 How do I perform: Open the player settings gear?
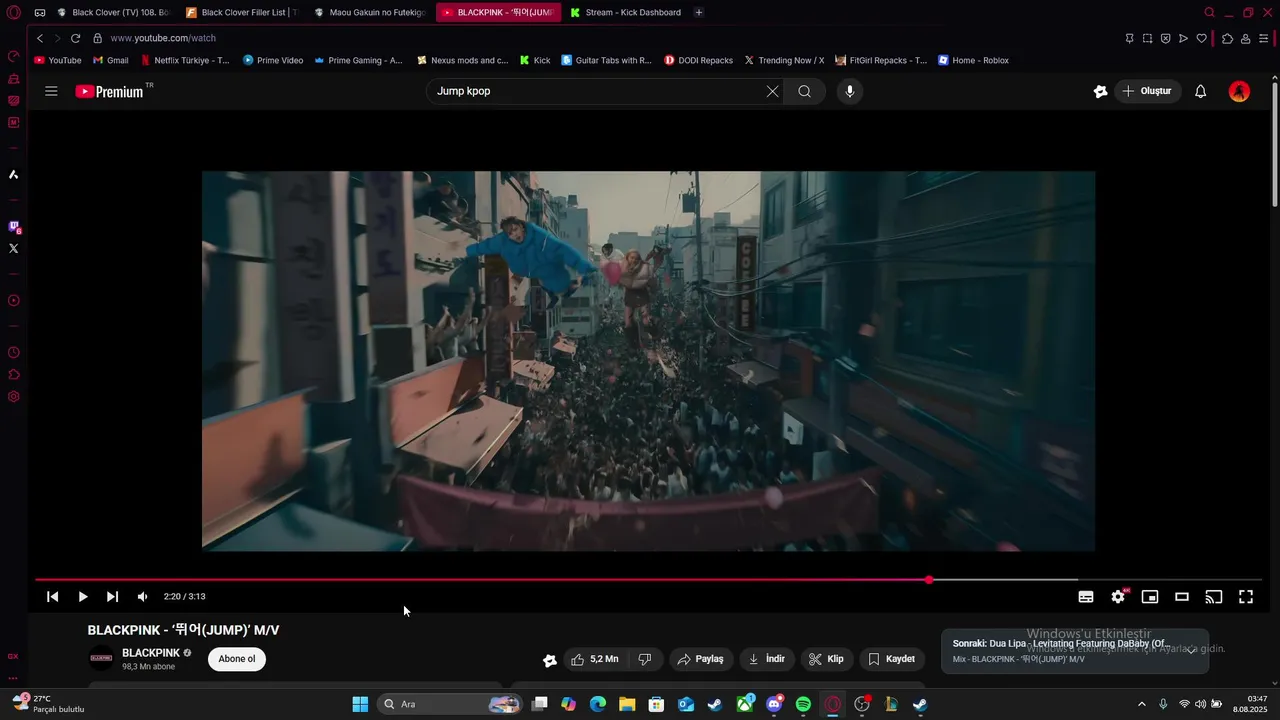pos(1118,596)
